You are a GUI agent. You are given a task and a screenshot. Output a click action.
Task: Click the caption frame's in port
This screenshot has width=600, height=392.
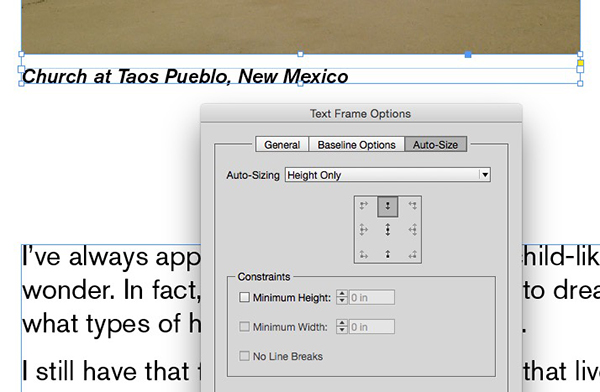21,69
